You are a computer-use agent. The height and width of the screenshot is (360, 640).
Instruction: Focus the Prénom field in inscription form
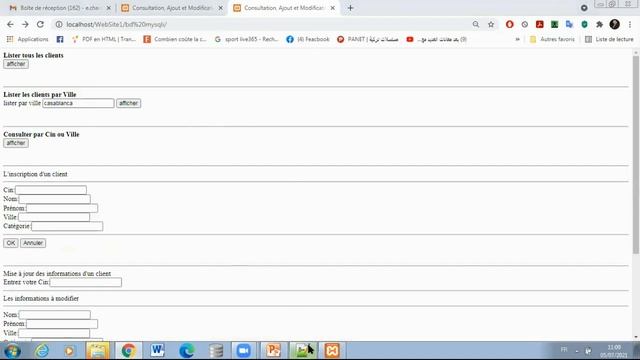pos(62,208)
